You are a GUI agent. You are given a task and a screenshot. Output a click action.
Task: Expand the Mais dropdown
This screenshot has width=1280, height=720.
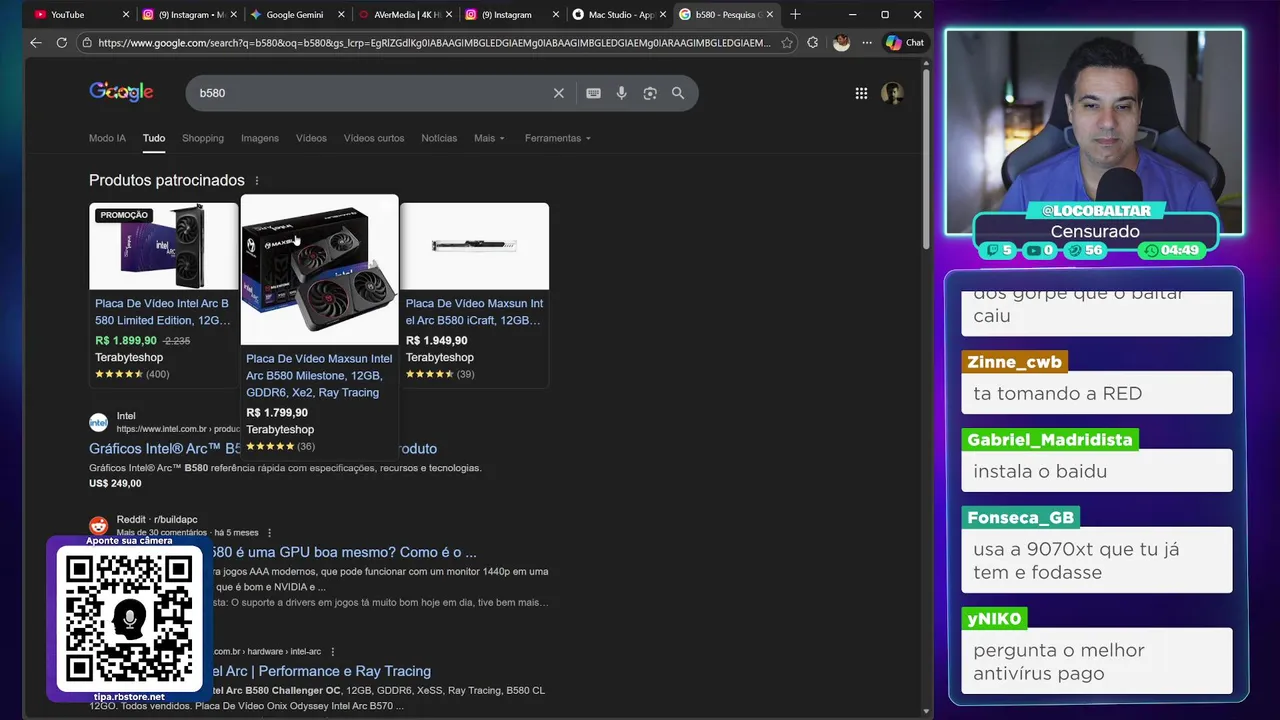489,138
